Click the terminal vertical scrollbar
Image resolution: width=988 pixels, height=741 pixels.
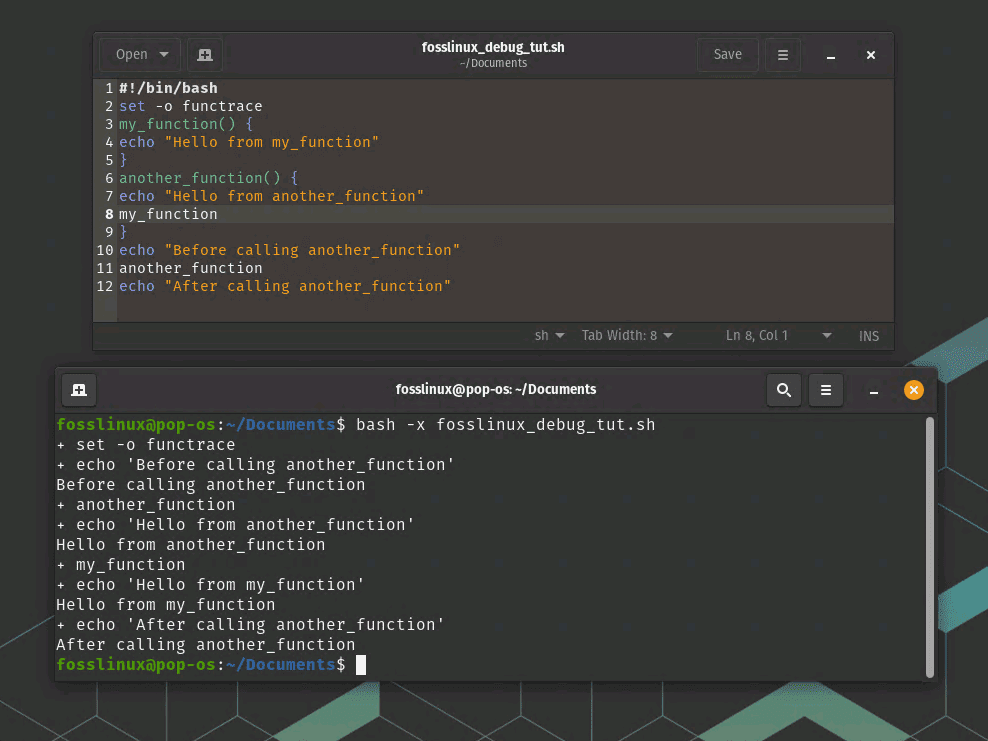click(x=930, y=546)
